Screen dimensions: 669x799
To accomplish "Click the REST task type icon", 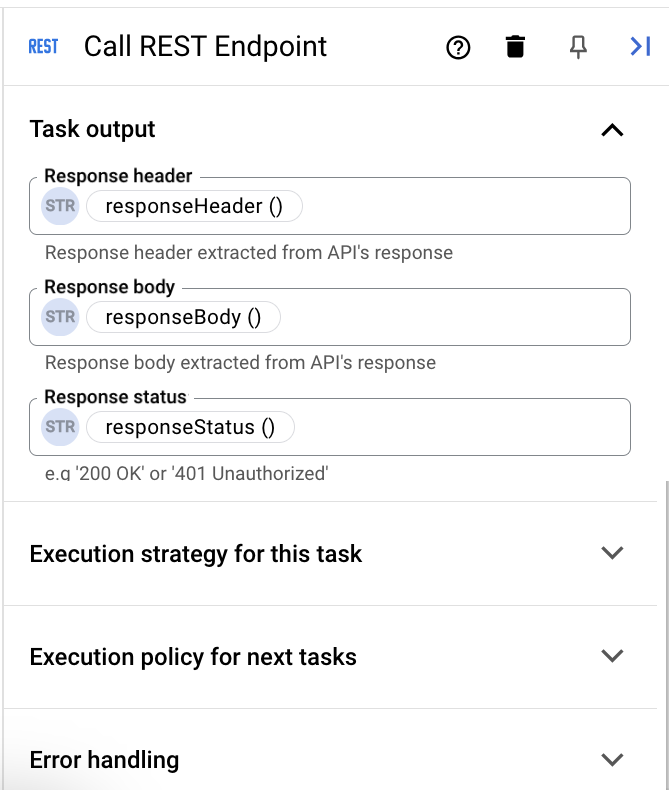I will click(43, 47).
